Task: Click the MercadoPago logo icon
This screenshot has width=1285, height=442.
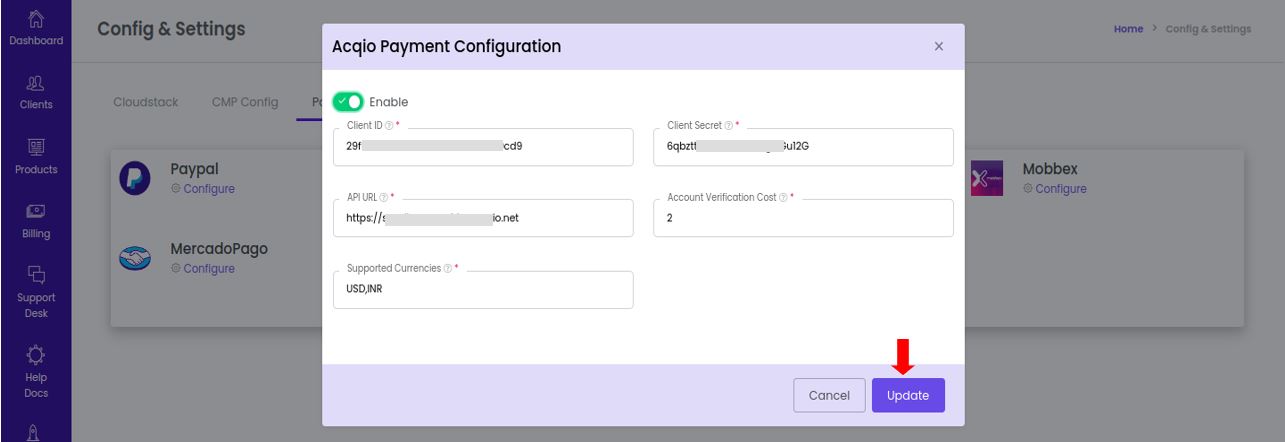Action: (135, 258)
